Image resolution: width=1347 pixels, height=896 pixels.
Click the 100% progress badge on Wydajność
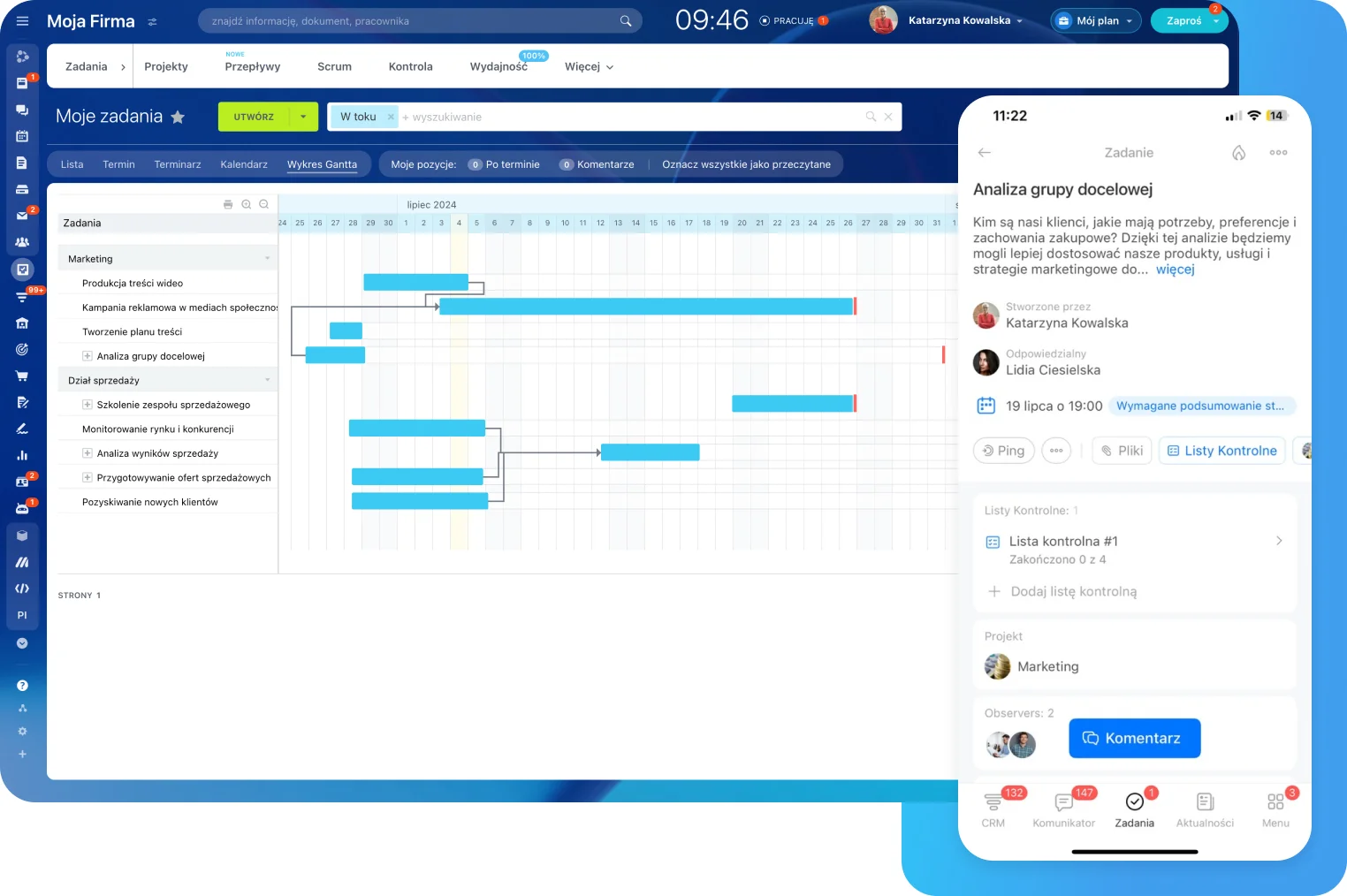(533, 55)
